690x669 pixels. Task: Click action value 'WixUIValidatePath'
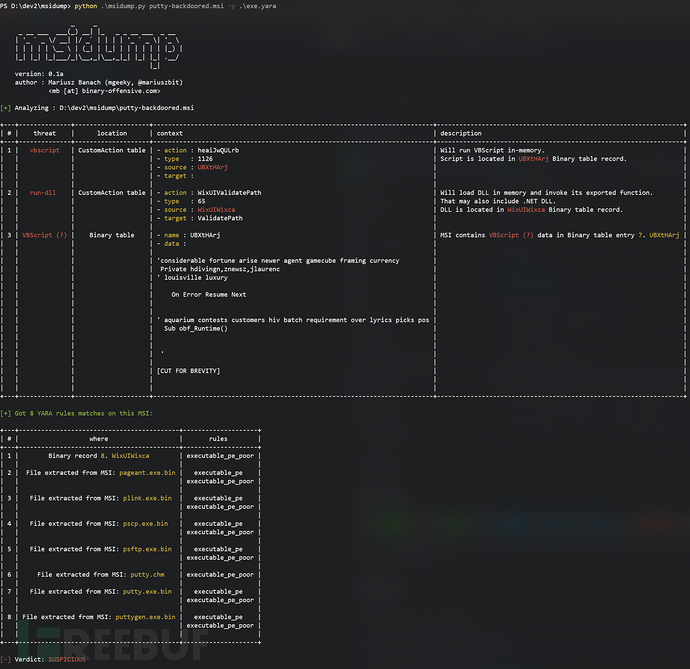pos(229,192)
